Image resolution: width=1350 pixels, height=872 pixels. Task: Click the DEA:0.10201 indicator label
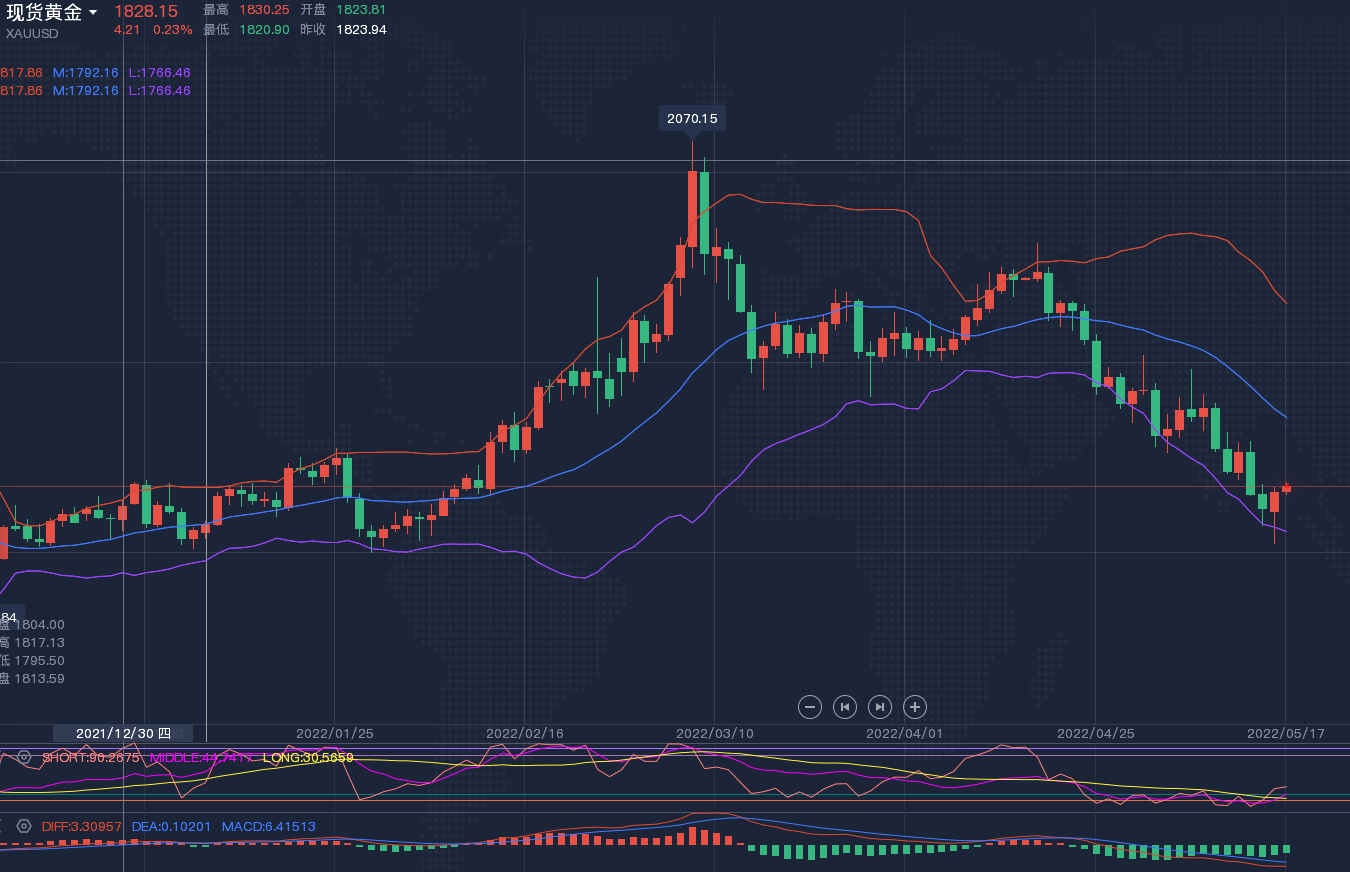[171, 827]
